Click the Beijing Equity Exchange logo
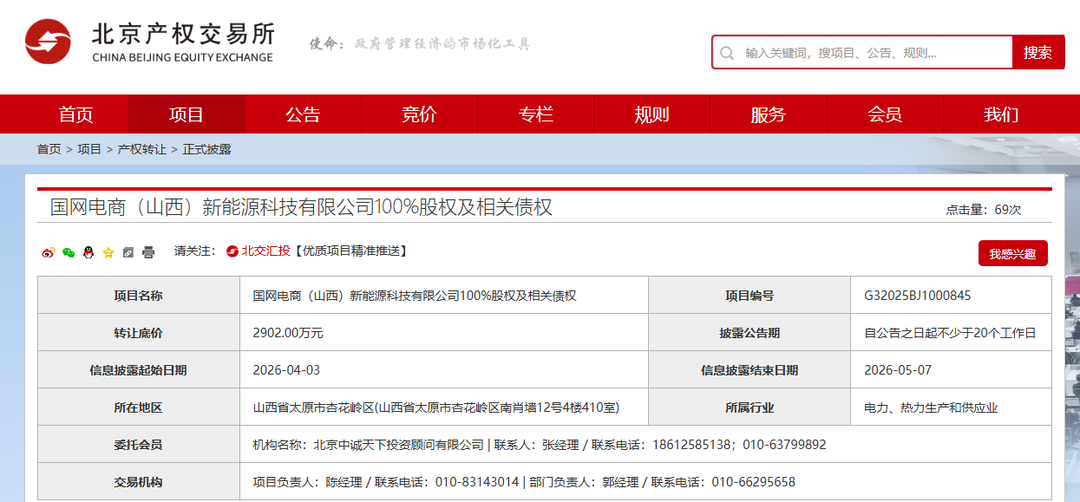Image resolution: width=1080 pixels, height=502 pixels. [150, 45]
